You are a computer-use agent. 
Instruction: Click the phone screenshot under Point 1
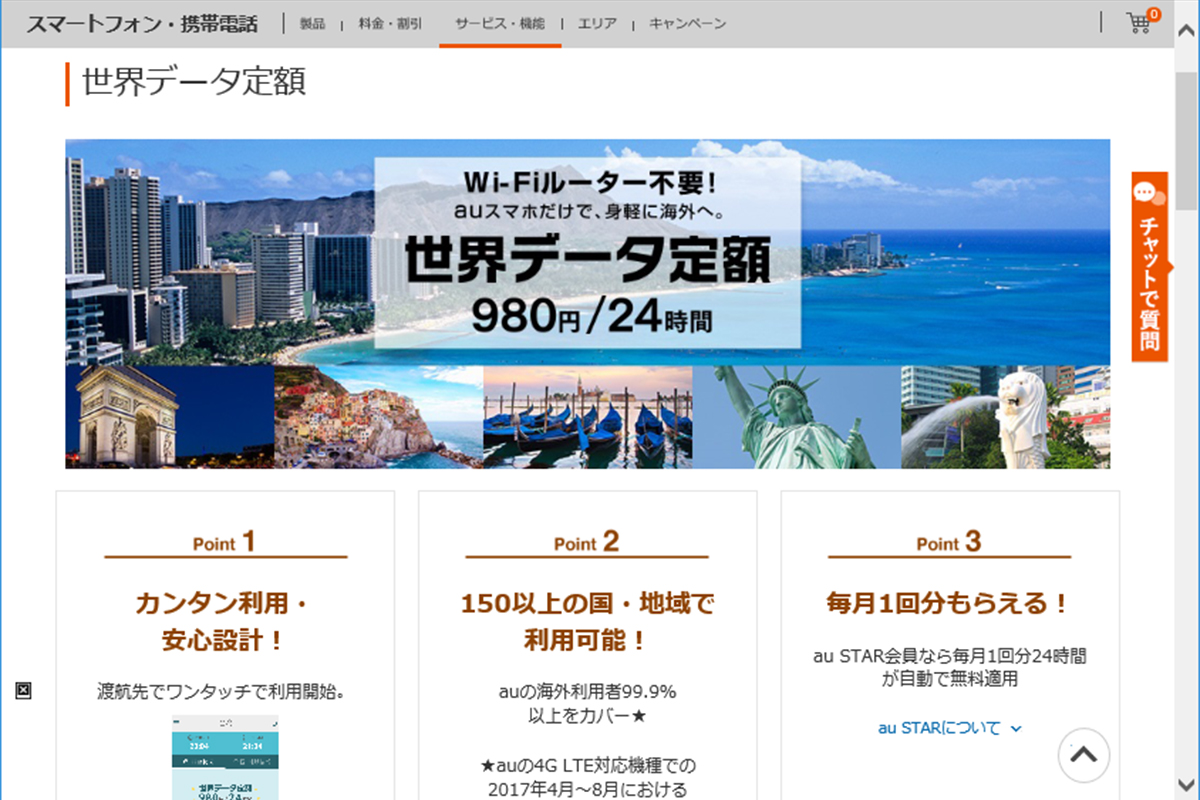click(x=225, y=758)
